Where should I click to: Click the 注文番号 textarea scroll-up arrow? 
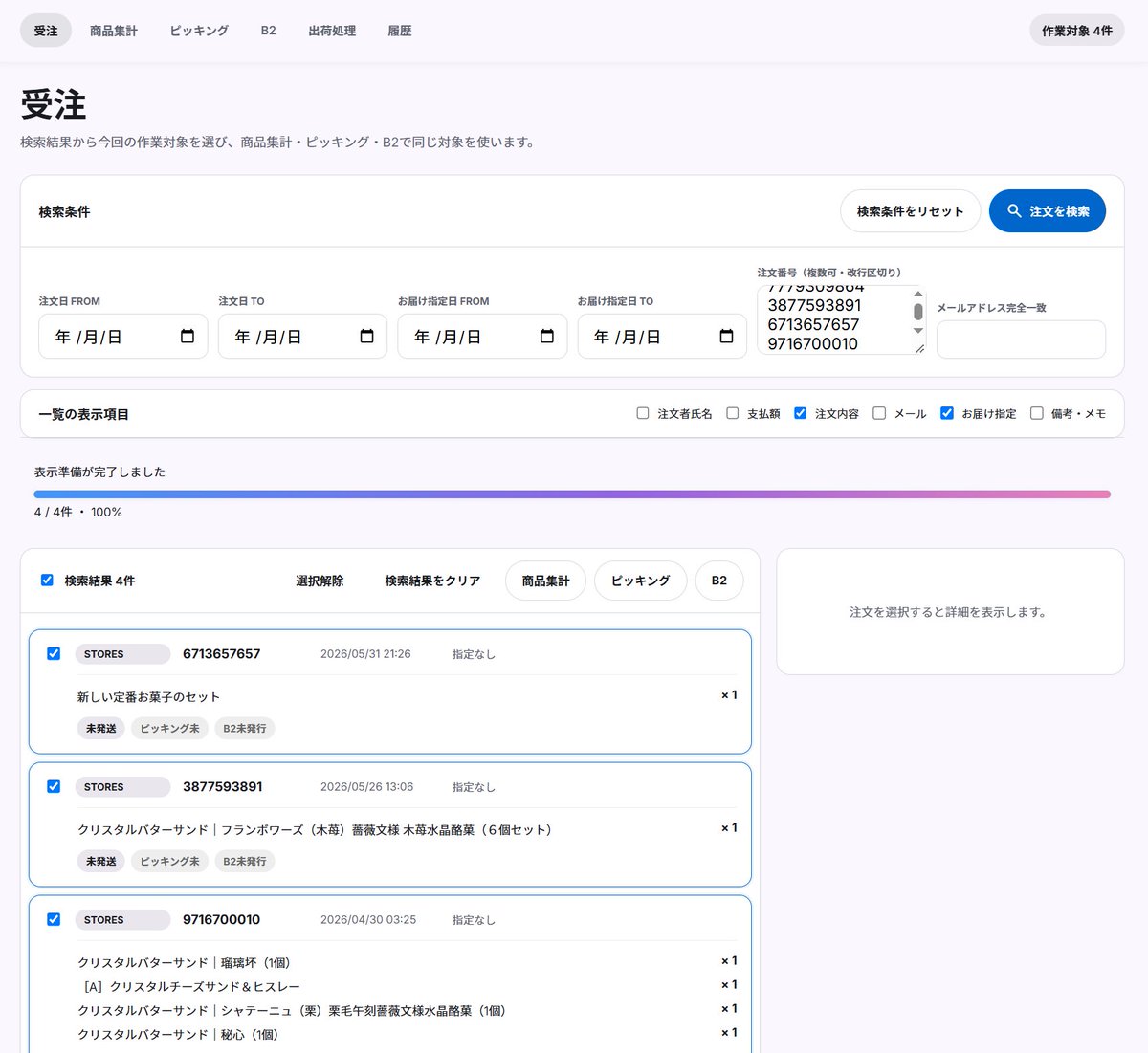pyautogui.click(x=918, y=294)
